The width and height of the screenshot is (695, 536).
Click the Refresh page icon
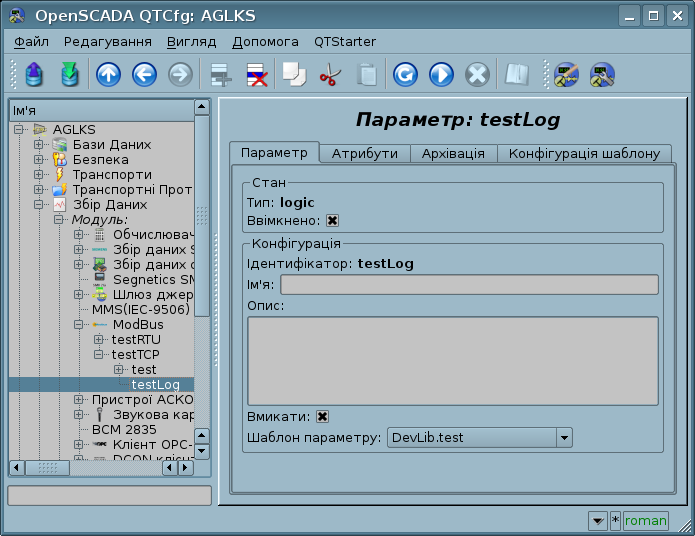point(405,75)
